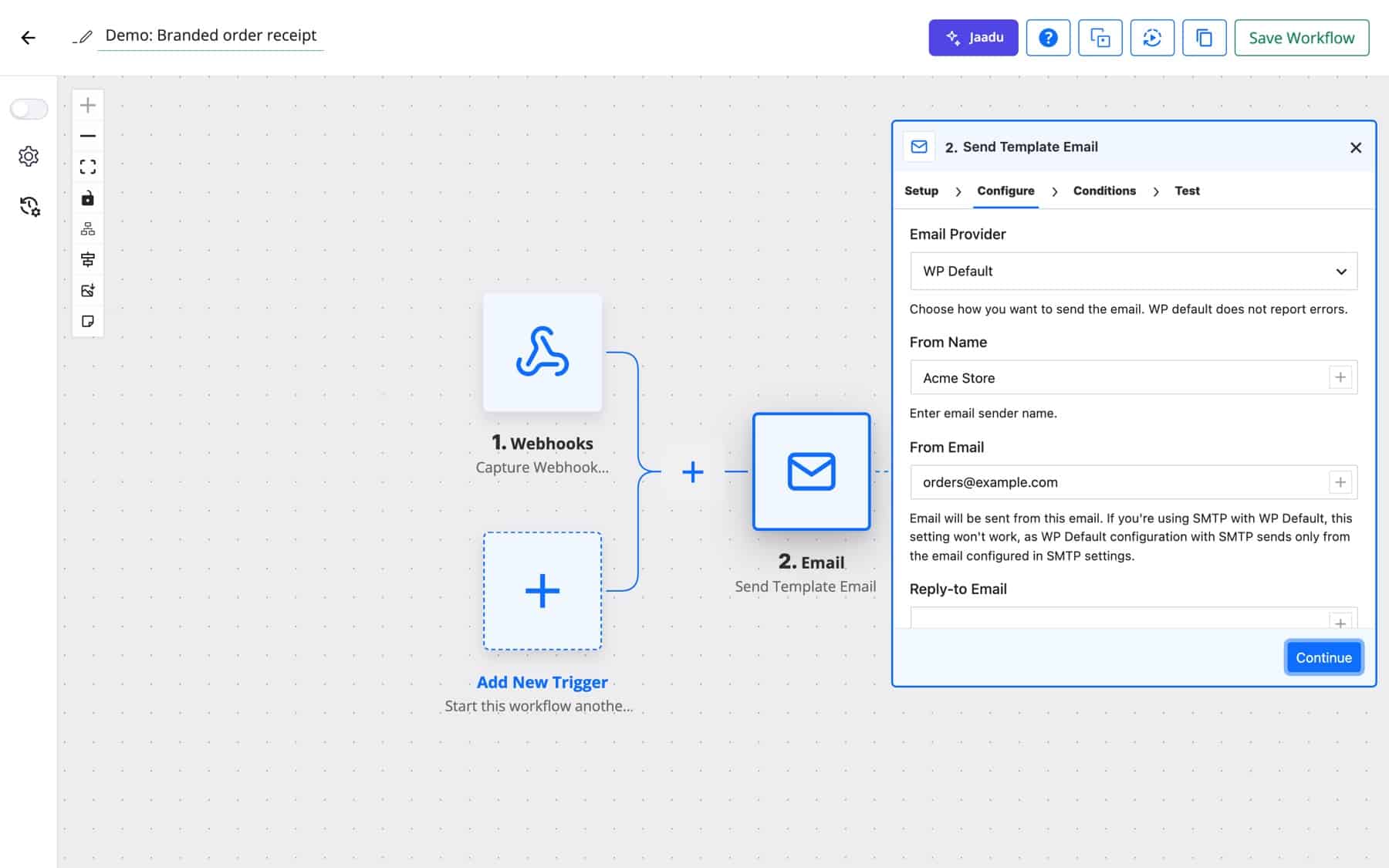Switch to the Configure tab
The height and width of the screenshot is (868, 1389).
click(1005, 191)
